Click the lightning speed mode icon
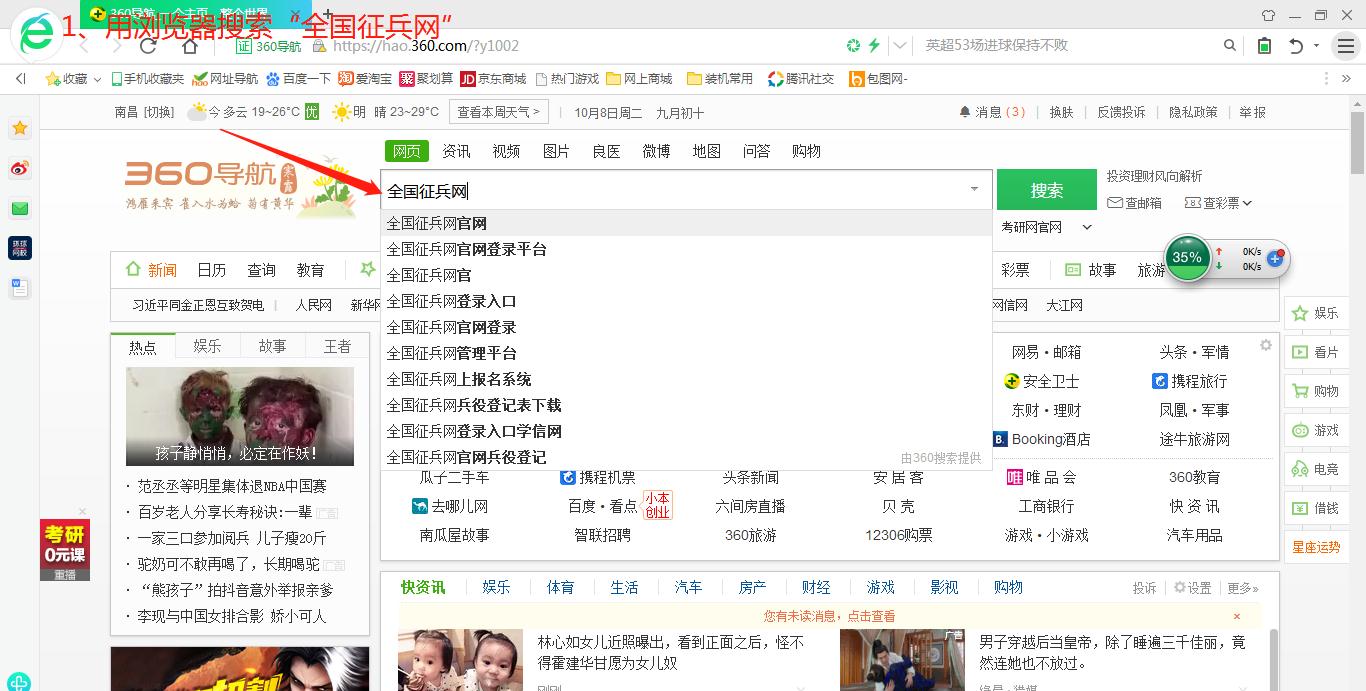 tap(874, 46)
